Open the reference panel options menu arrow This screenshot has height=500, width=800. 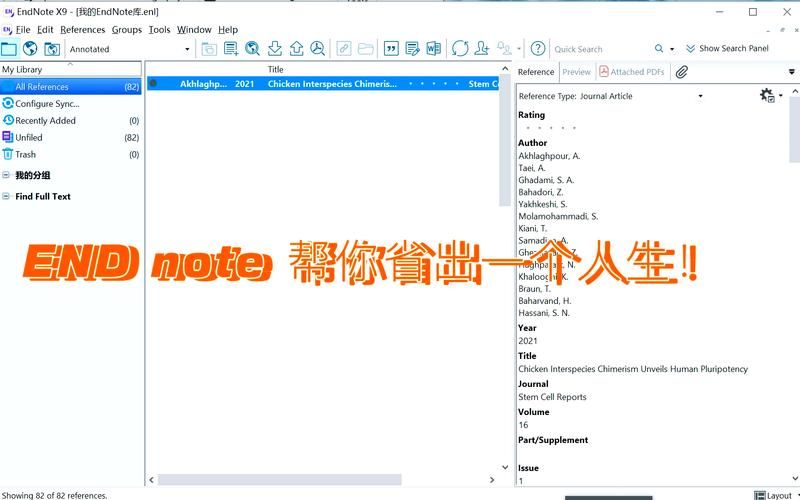(x=792, y=72)
